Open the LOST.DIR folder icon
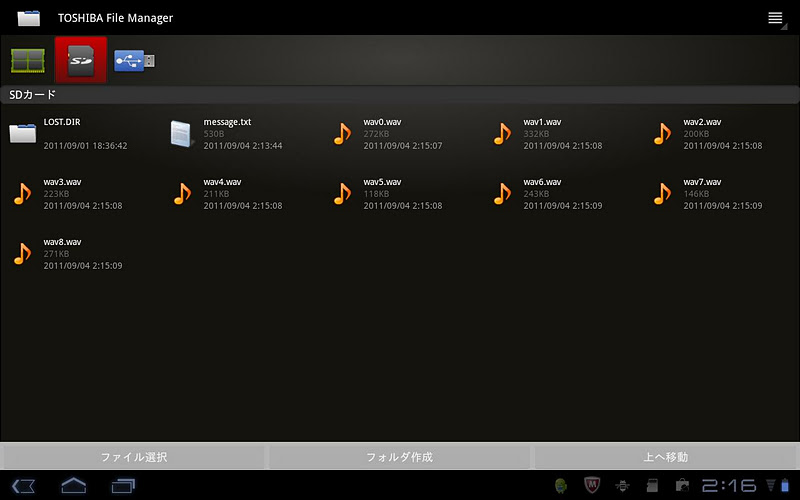 tap(22, 133)
